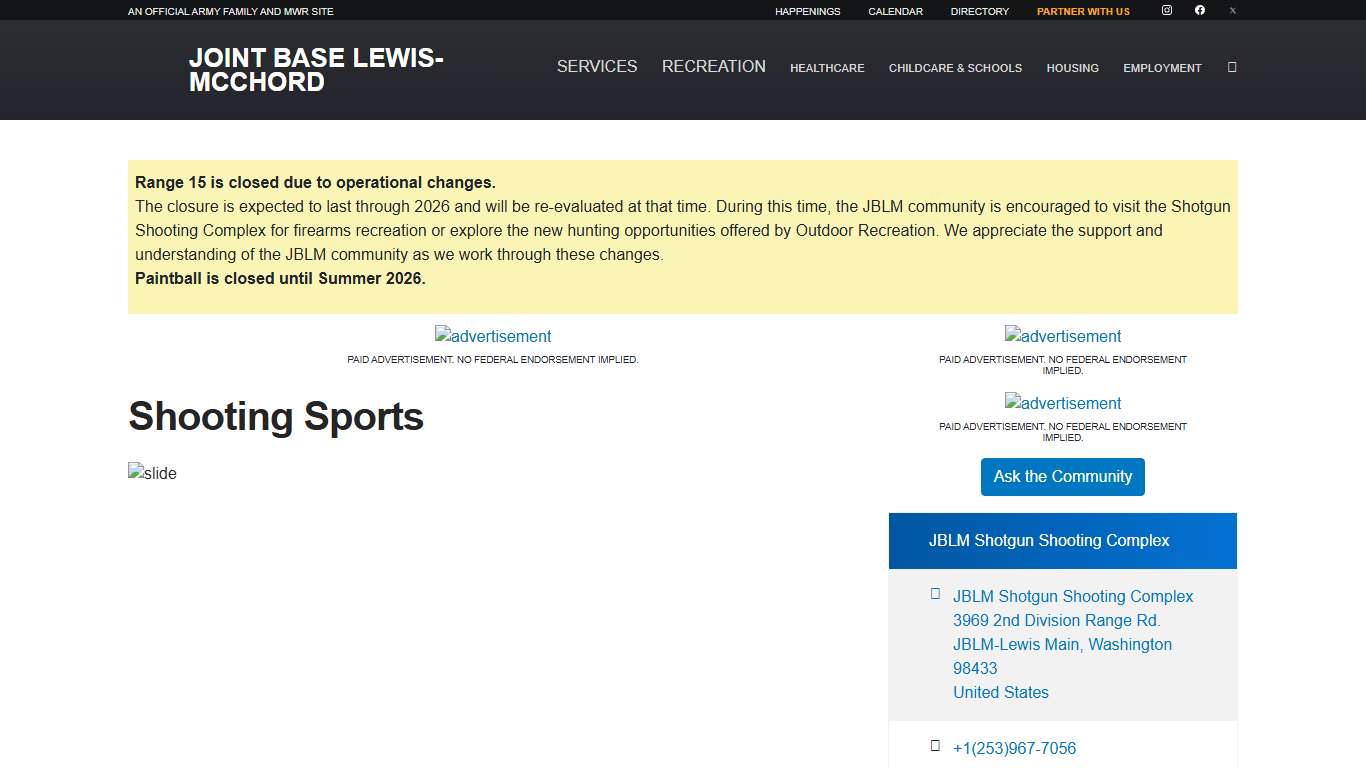Open the site search icon
1366x768 pixels.
[1231, 67]
